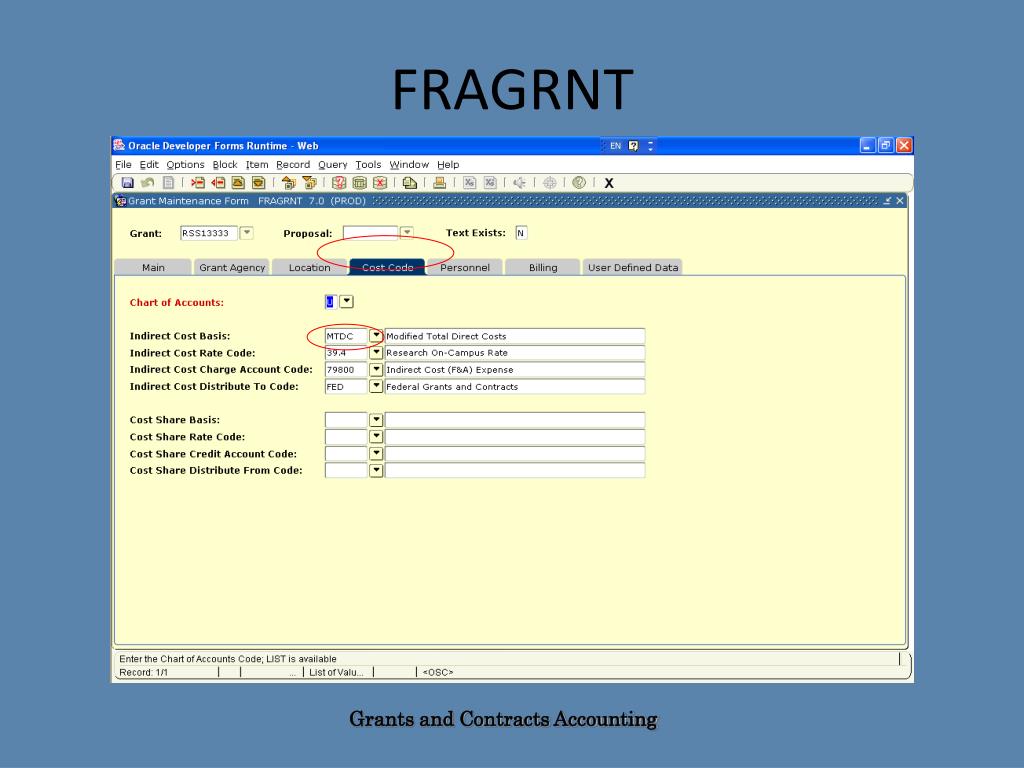Open the Proposal lookup dropdown arrow

point(406,232)
